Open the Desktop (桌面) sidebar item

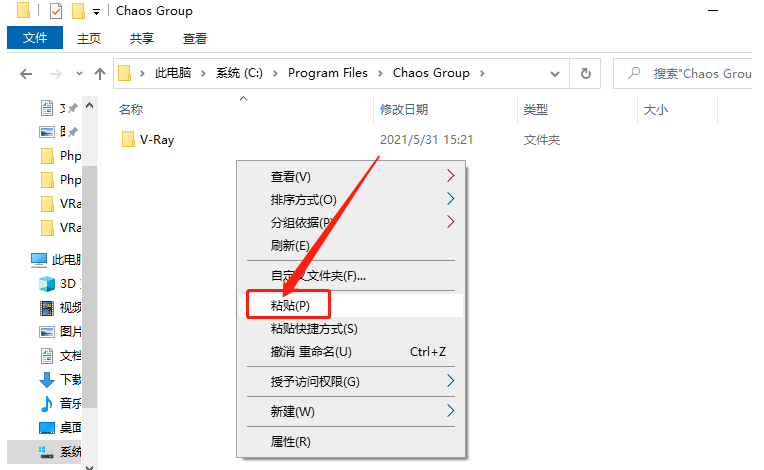[60, 428]
